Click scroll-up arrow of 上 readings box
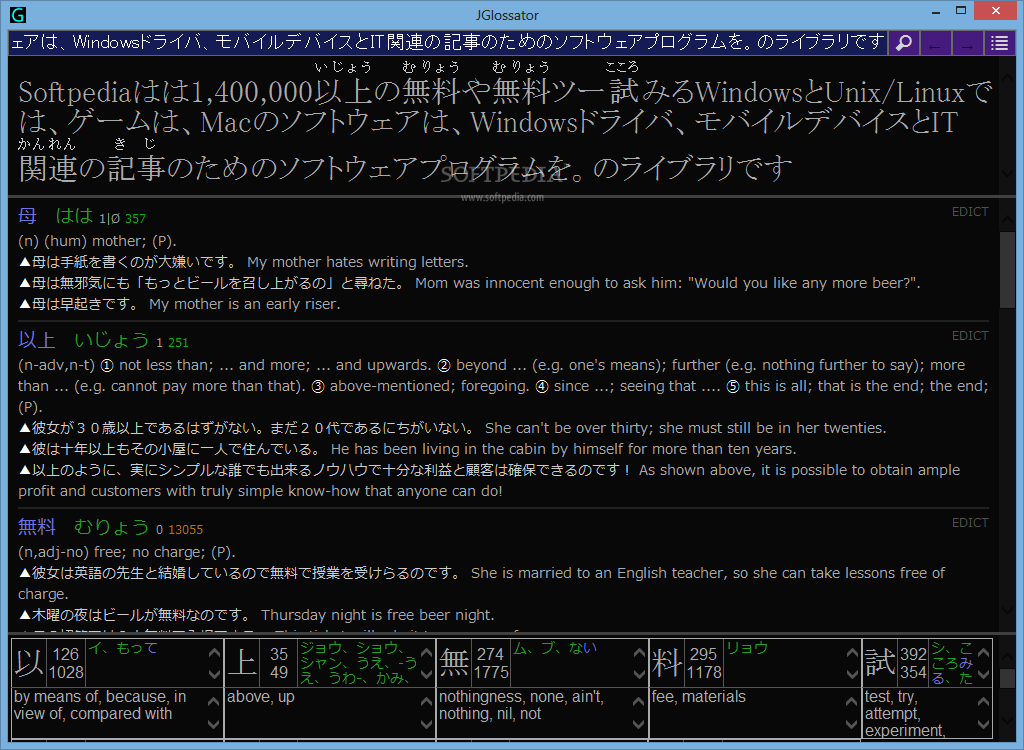 426,653
